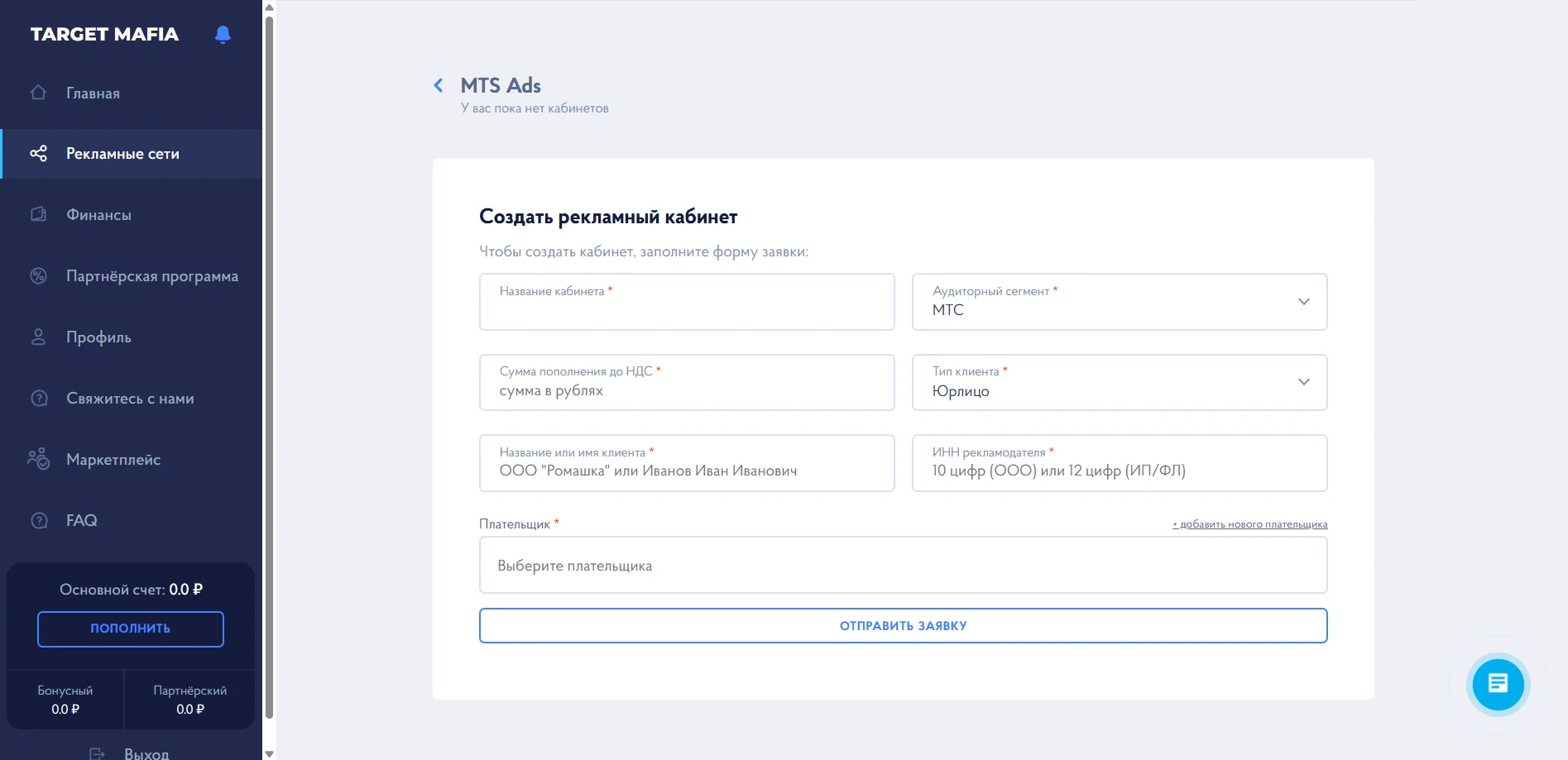Click the chevron in Тип клиента field
The width and height of the screenshot is (1568, 760).
click(x=1304, y=382)
